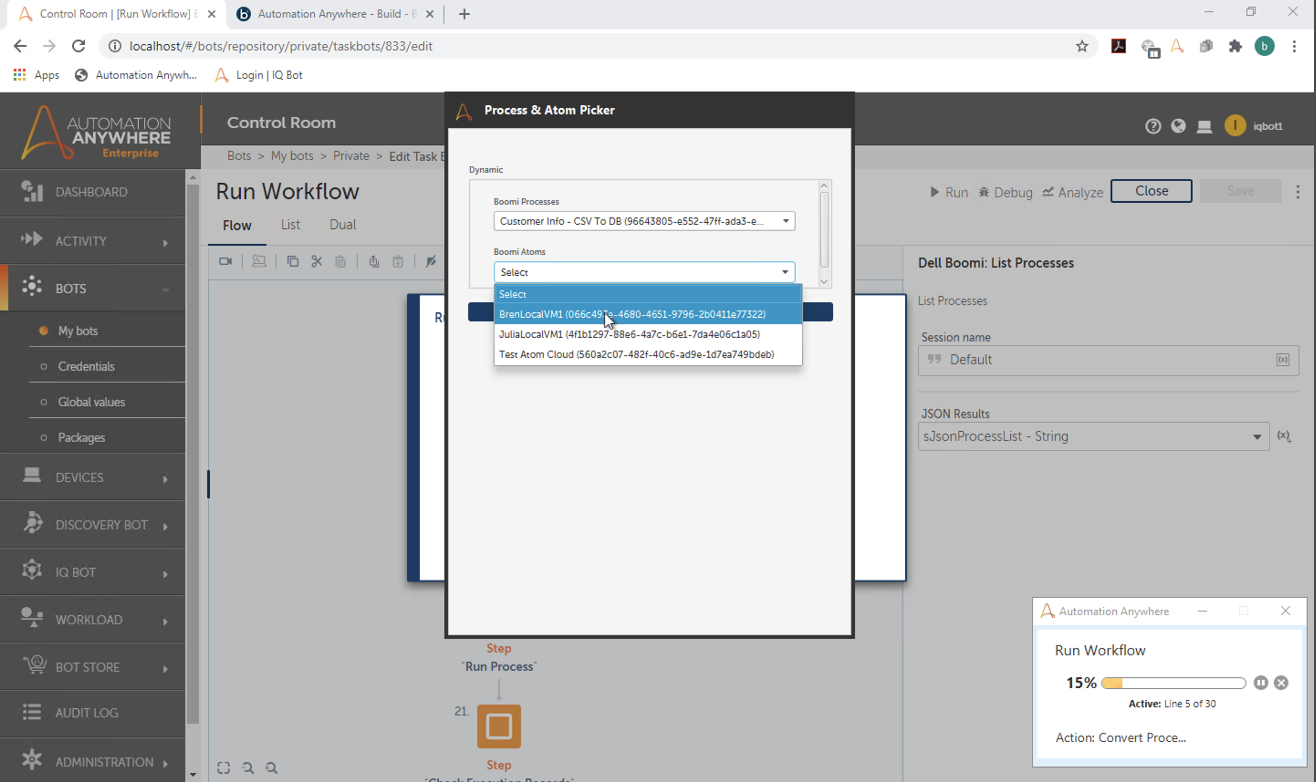Select the orange Step 21 node icon
1316x782 pixels.
[x=499, y=727]
